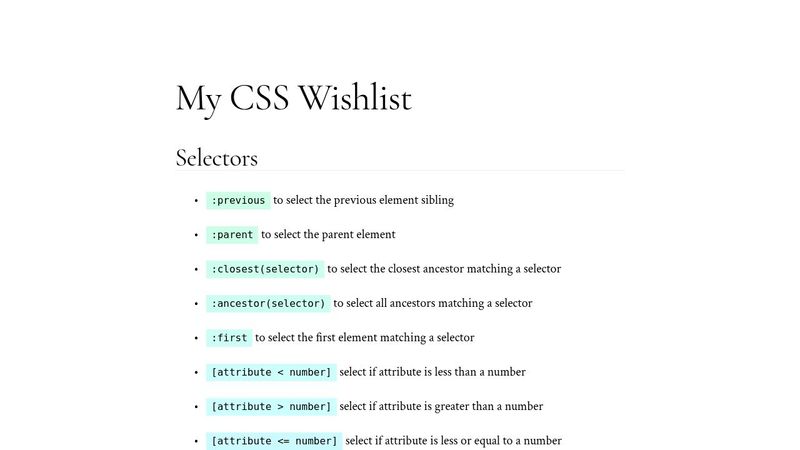
Task: Click the [attribute > number] code snippet
Action: (x=270, y=407)
